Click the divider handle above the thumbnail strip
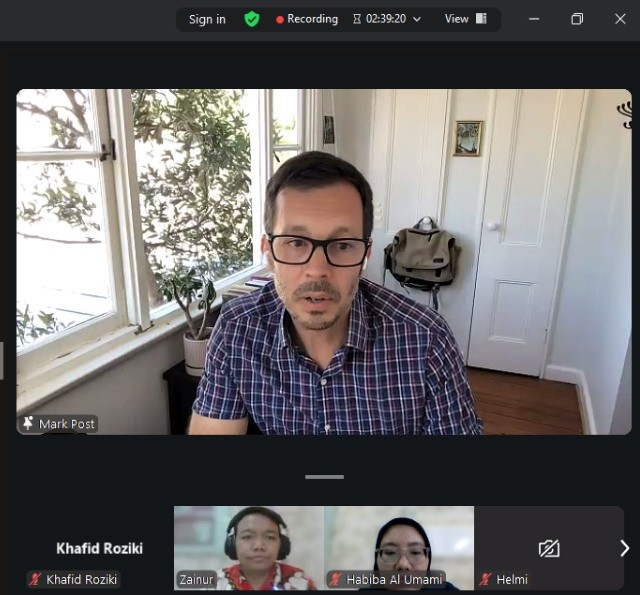The image size is (640, 595). coord(324,477)
